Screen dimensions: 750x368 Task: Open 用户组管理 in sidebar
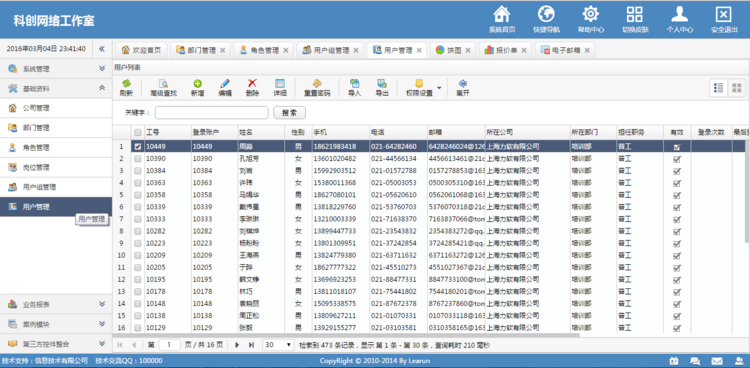tap(56, 187)
